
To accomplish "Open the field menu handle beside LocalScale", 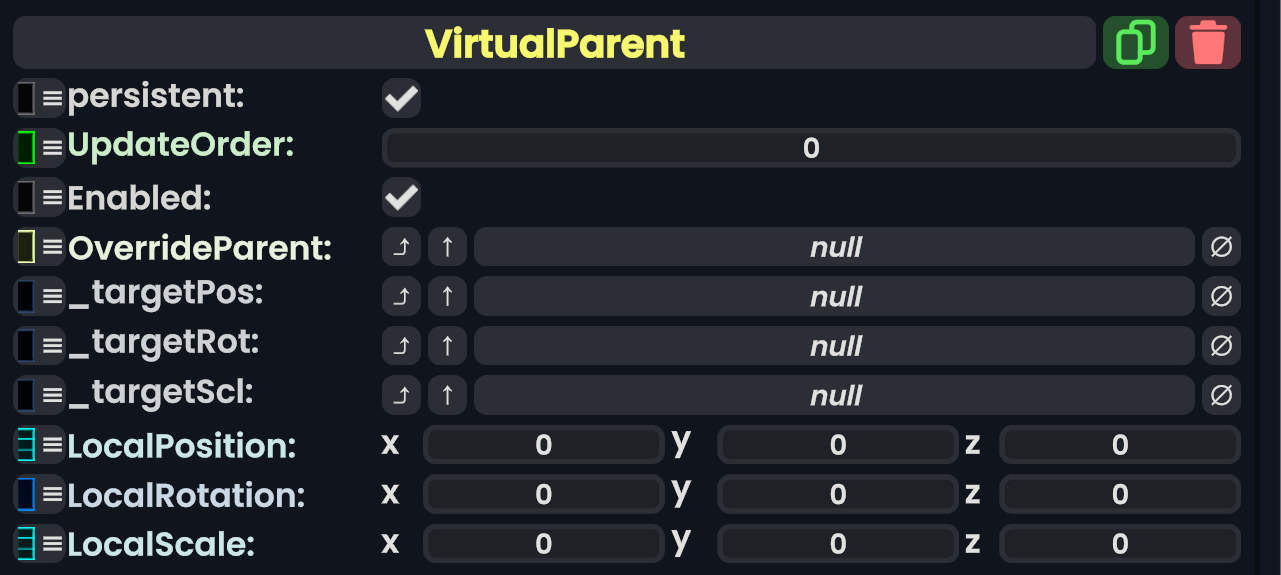I will 52,545.
